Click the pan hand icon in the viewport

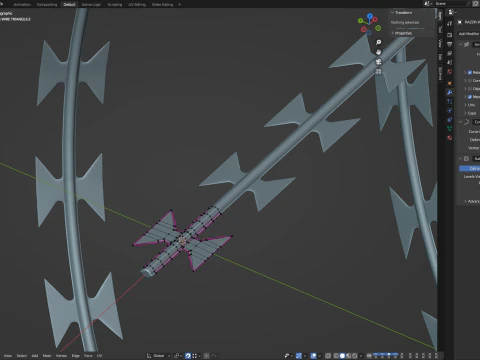[x=379, y=52]
